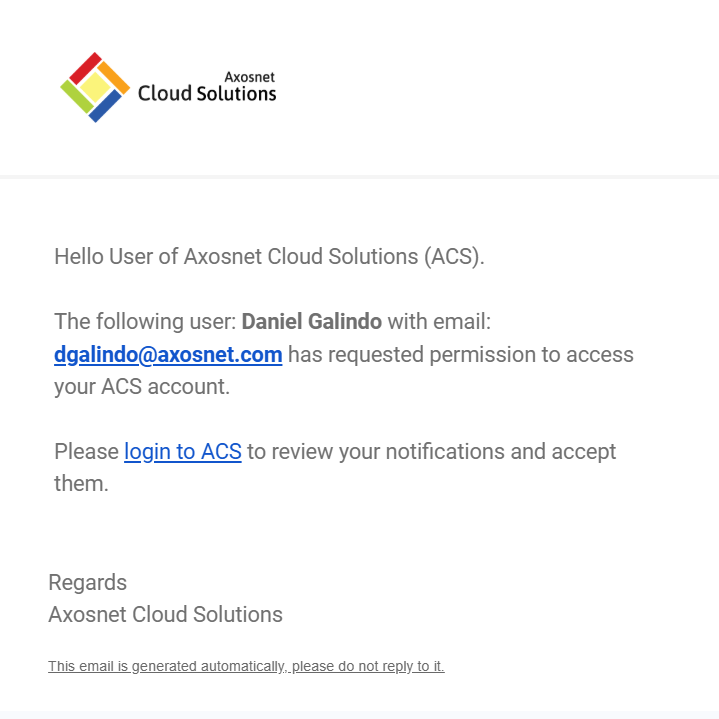
Task: Click the horizontal divider below the header
Action: click(x=360, y=177)
